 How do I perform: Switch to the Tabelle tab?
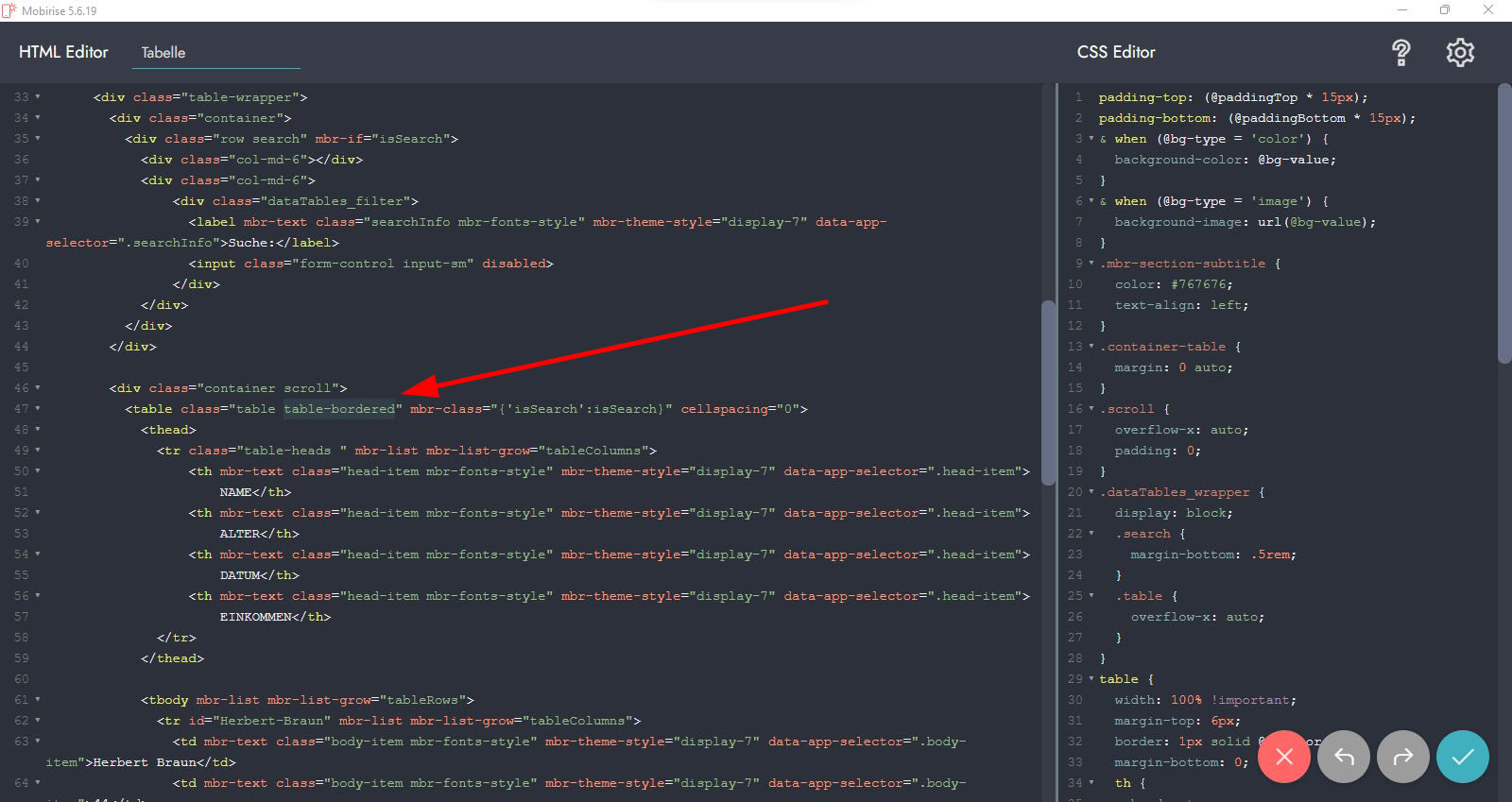pyautogui.click(x=163, y=53)
